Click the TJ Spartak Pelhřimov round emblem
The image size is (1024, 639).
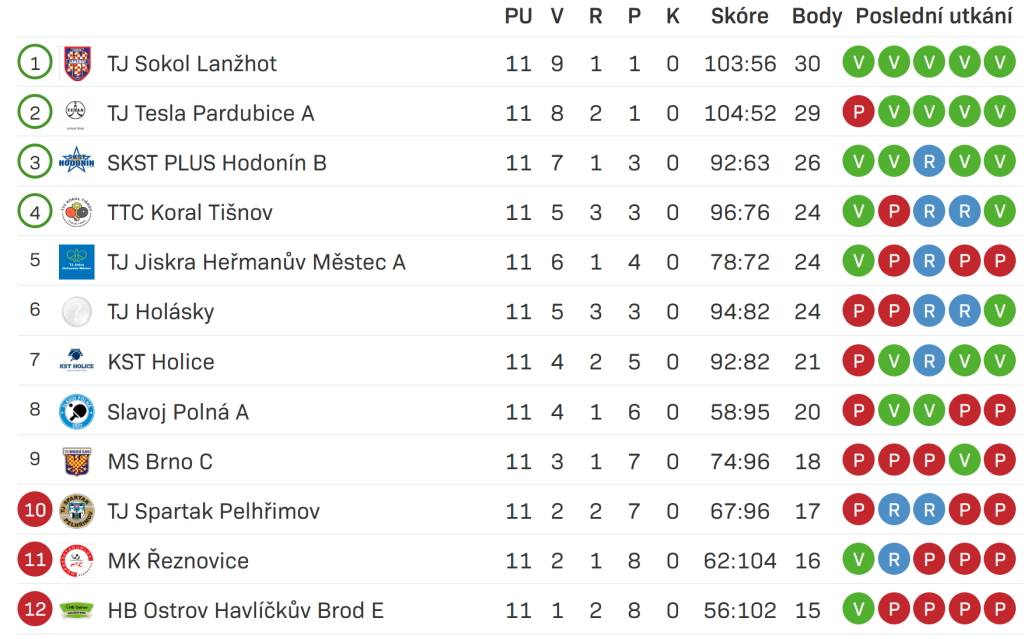pyautogui.click(x=76, y=511)
